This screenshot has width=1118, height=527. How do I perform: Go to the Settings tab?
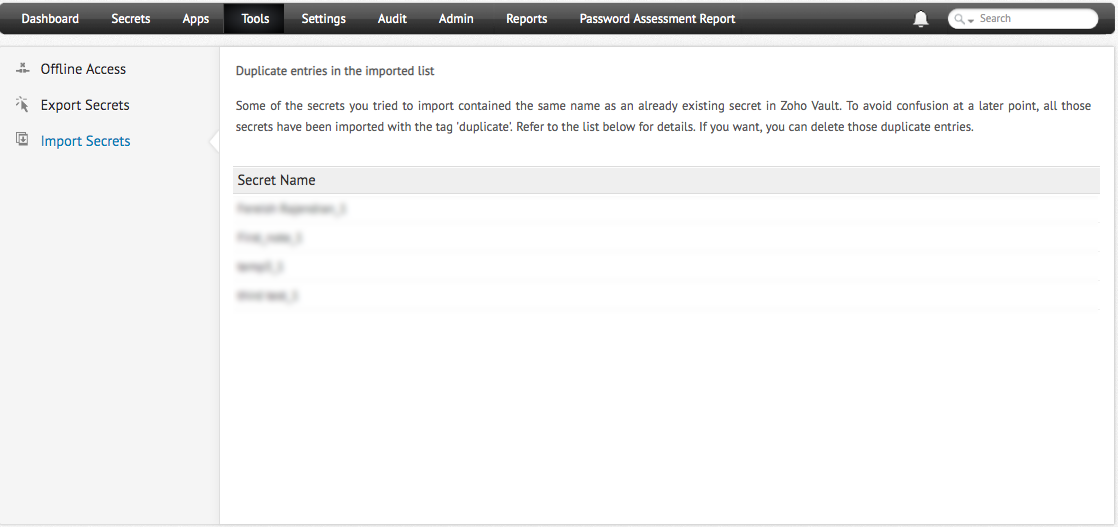[324, 19]
